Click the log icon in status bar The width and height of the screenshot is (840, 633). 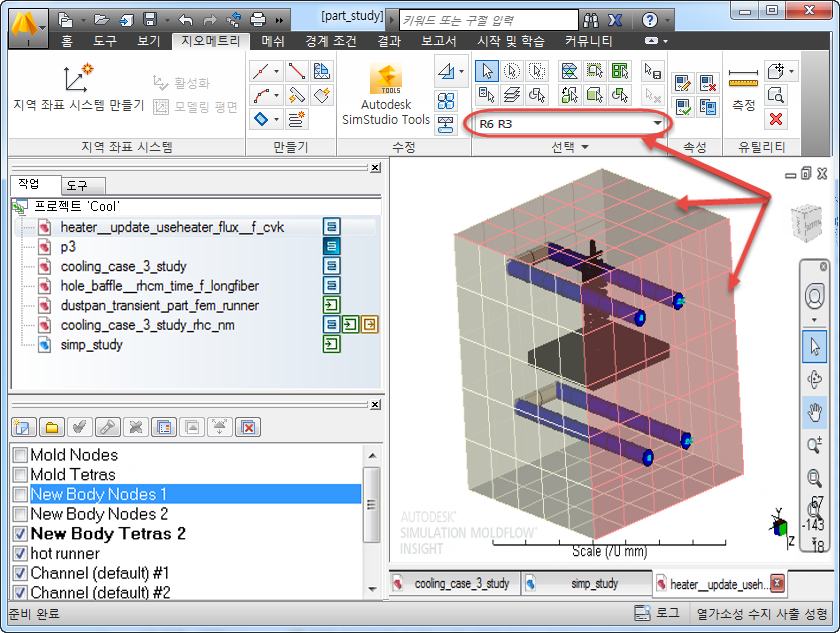coord(642,613)
